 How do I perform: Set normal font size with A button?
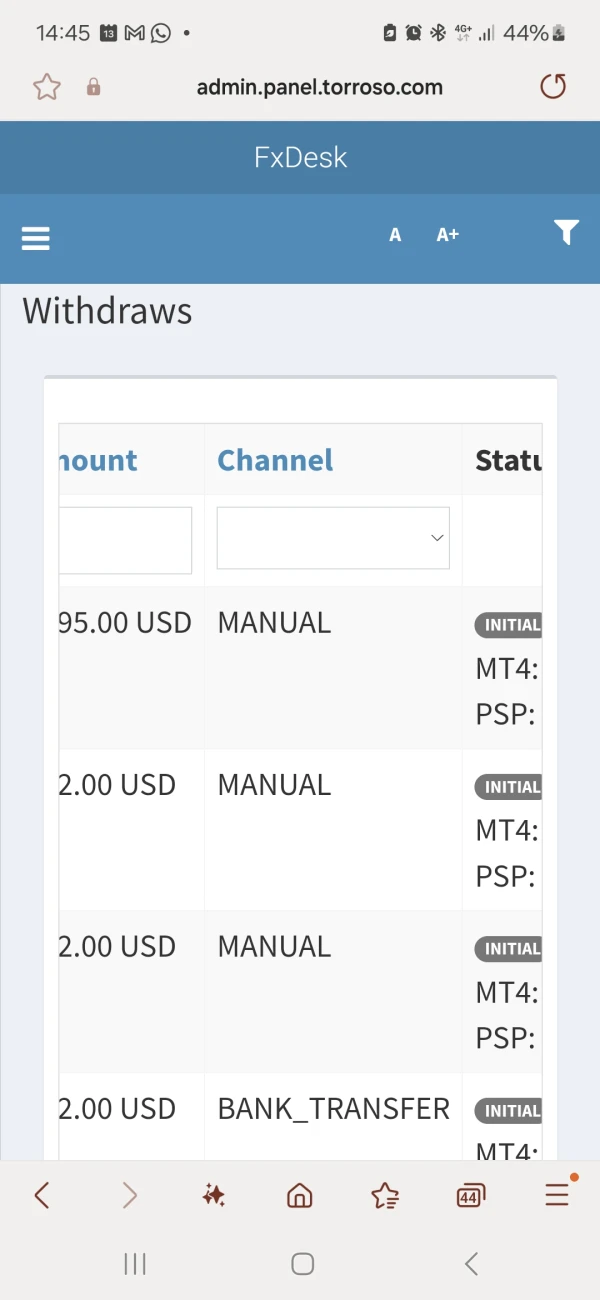[x=395, y=235]
